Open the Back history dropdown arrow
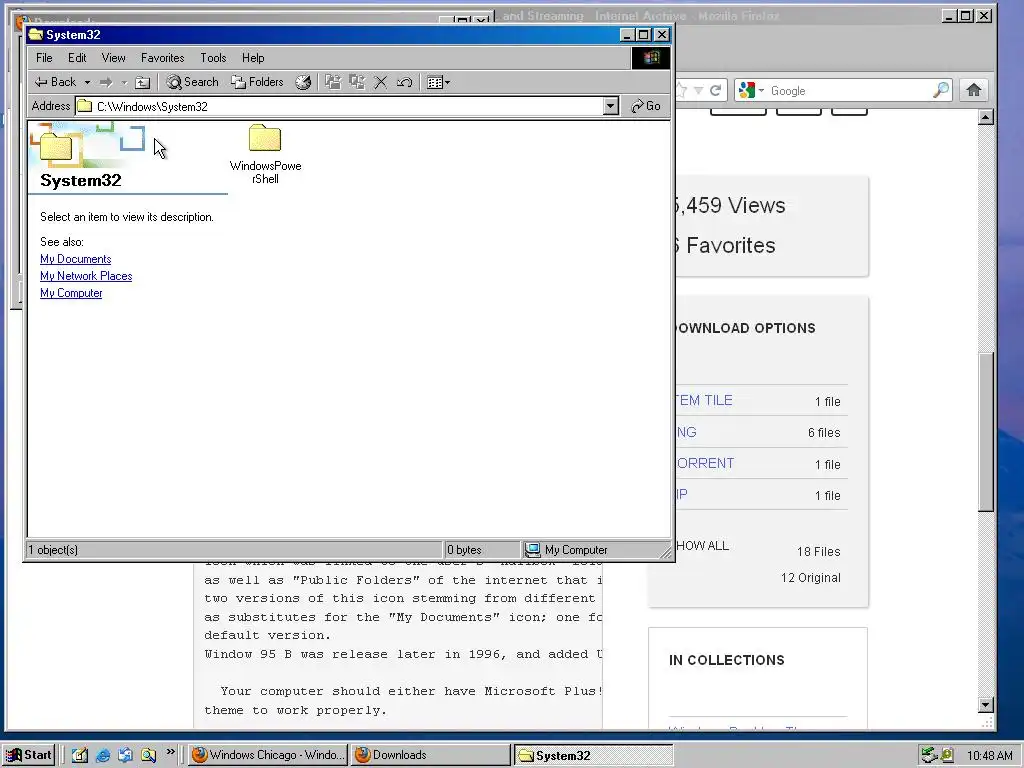Image resolution: width=1024 pixels, height=768 pixels. tap(87, 82)
